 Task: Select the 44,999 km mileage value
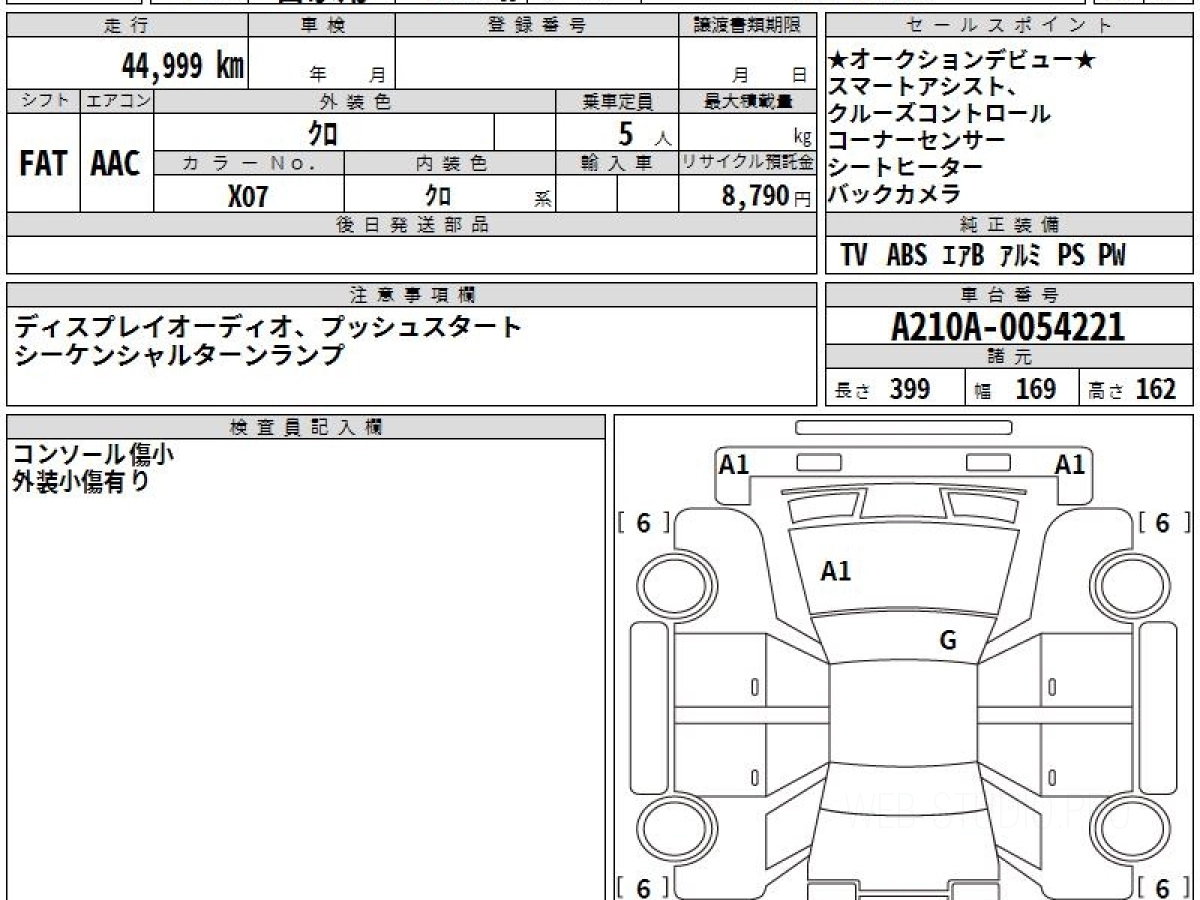pyautogui.click(x=183, y=66)
